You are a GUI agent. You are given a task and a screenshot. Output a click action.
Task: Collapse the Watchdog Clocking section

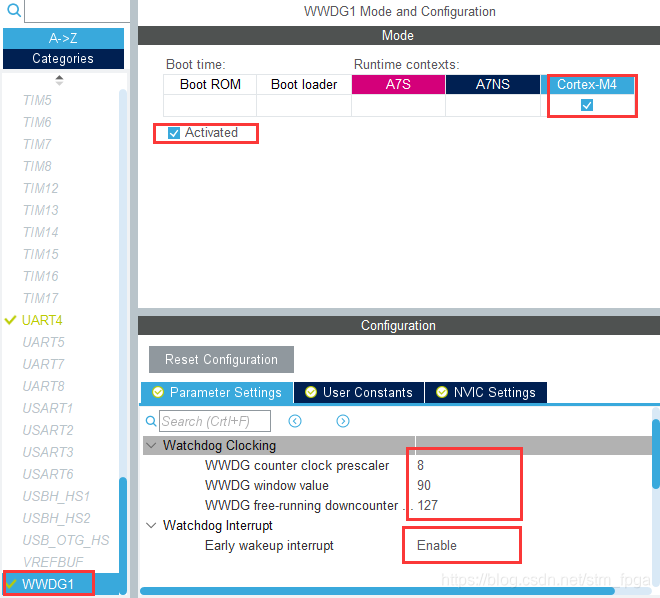[151, 445]
